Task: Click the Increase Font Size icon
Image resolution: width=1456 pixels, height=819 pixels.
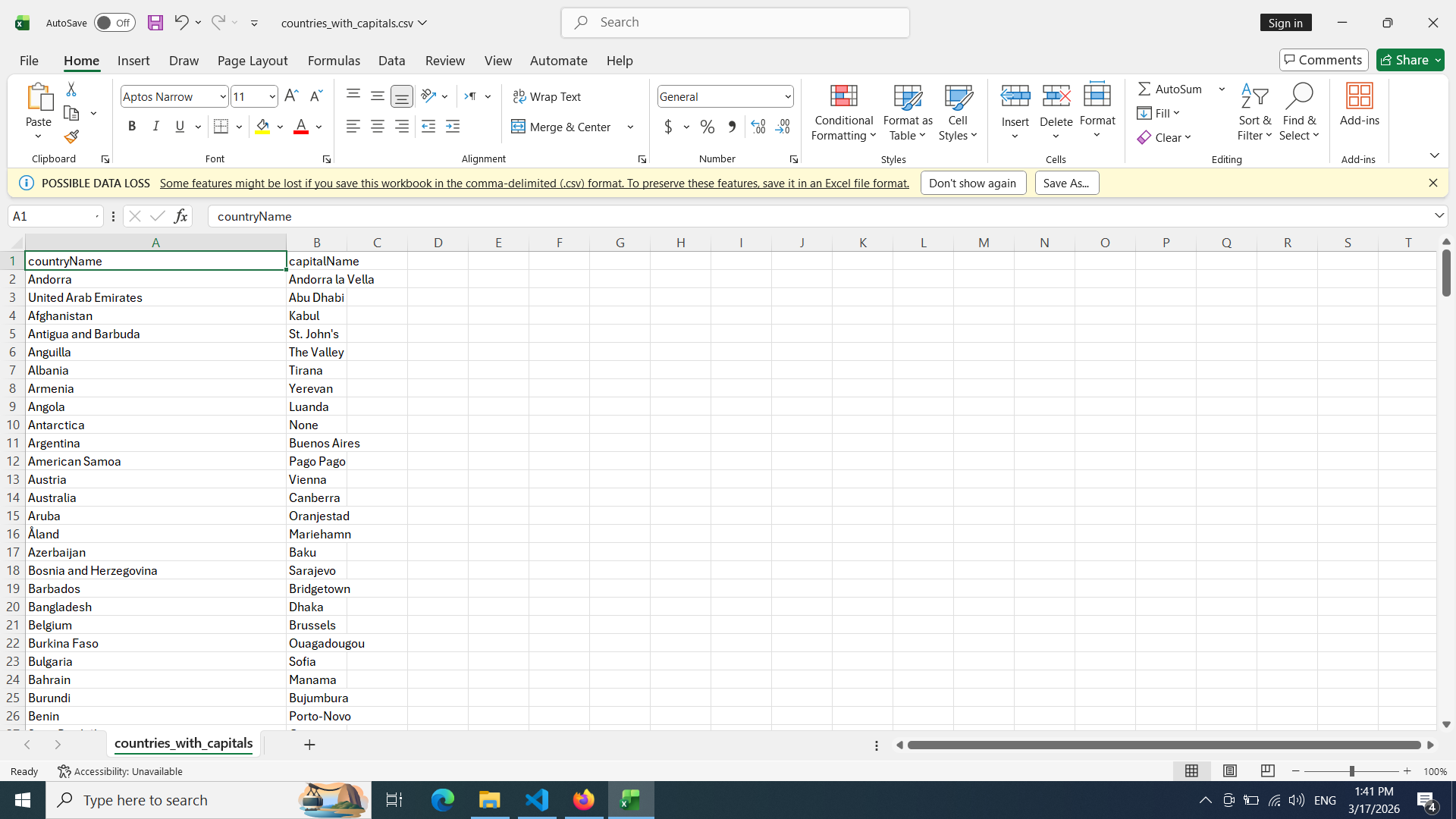Action: tap(291, 96)
